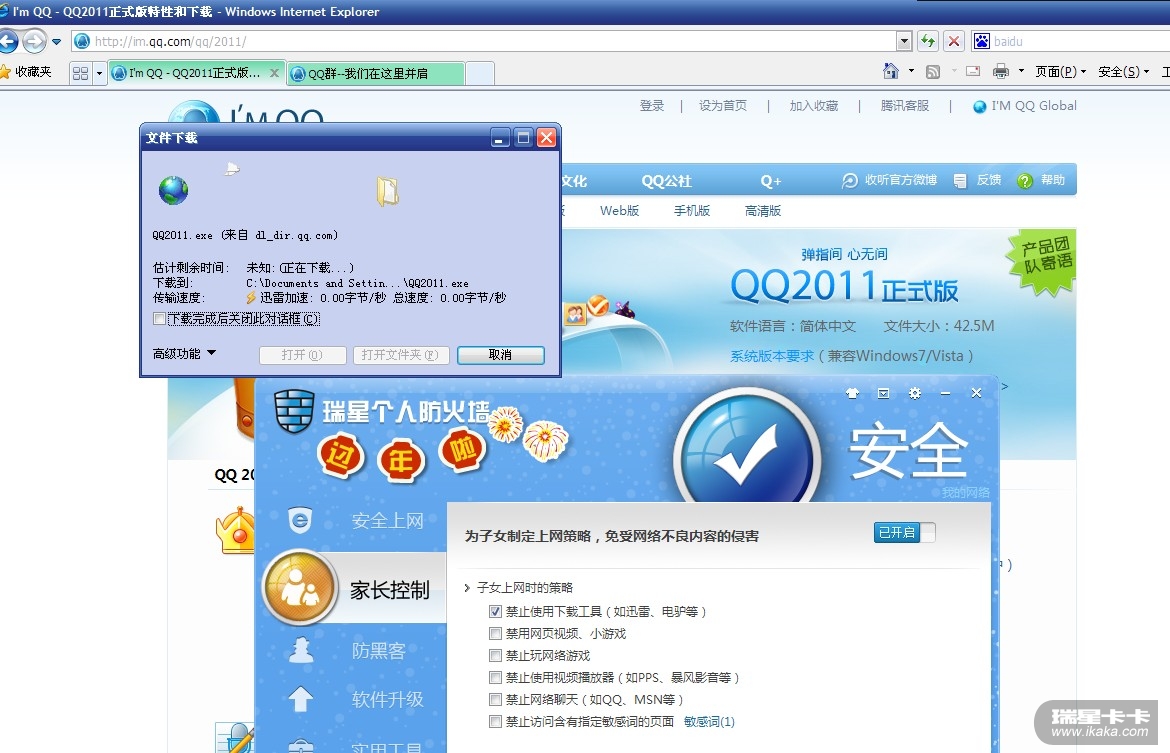This screenshot has height=753, width=1170.
Task: Select the Q+ navigation item
Action: pos(771,181)
